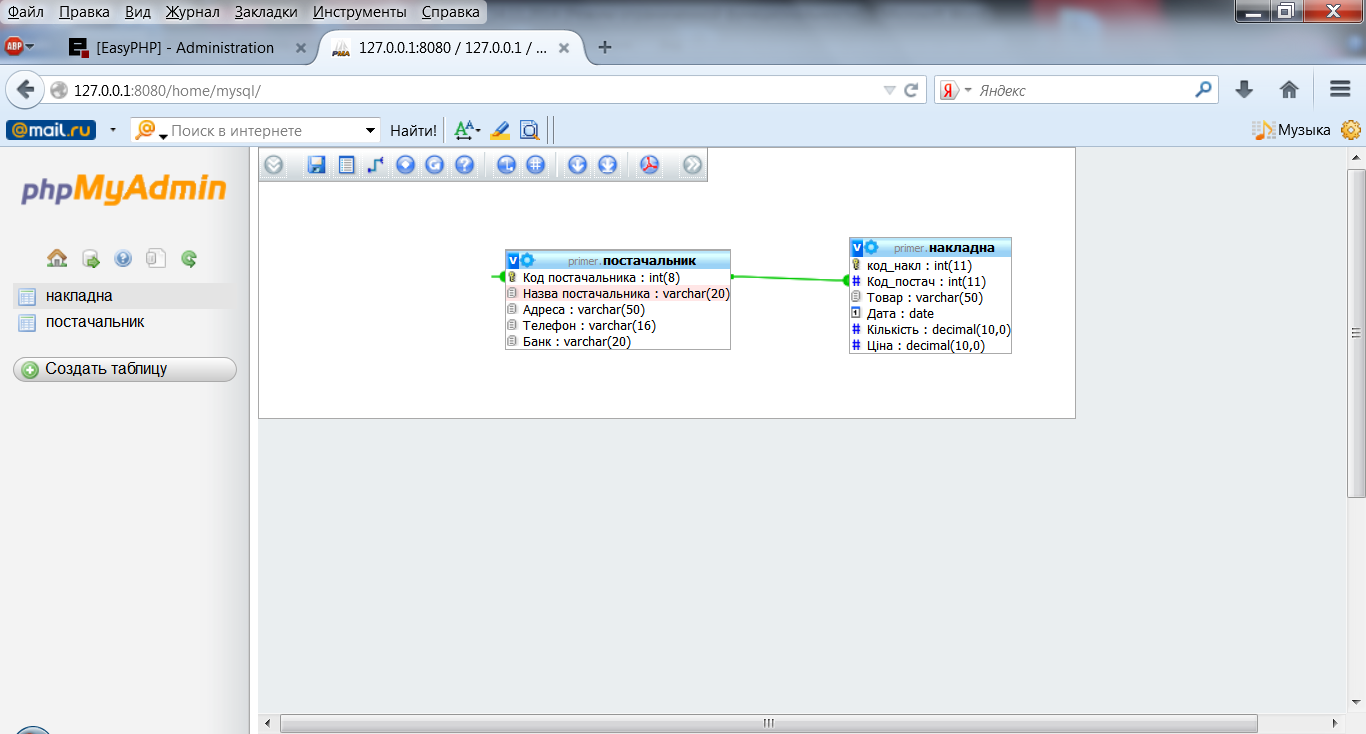
Task: Open the Справка menu
Action: tap(450, 12)
